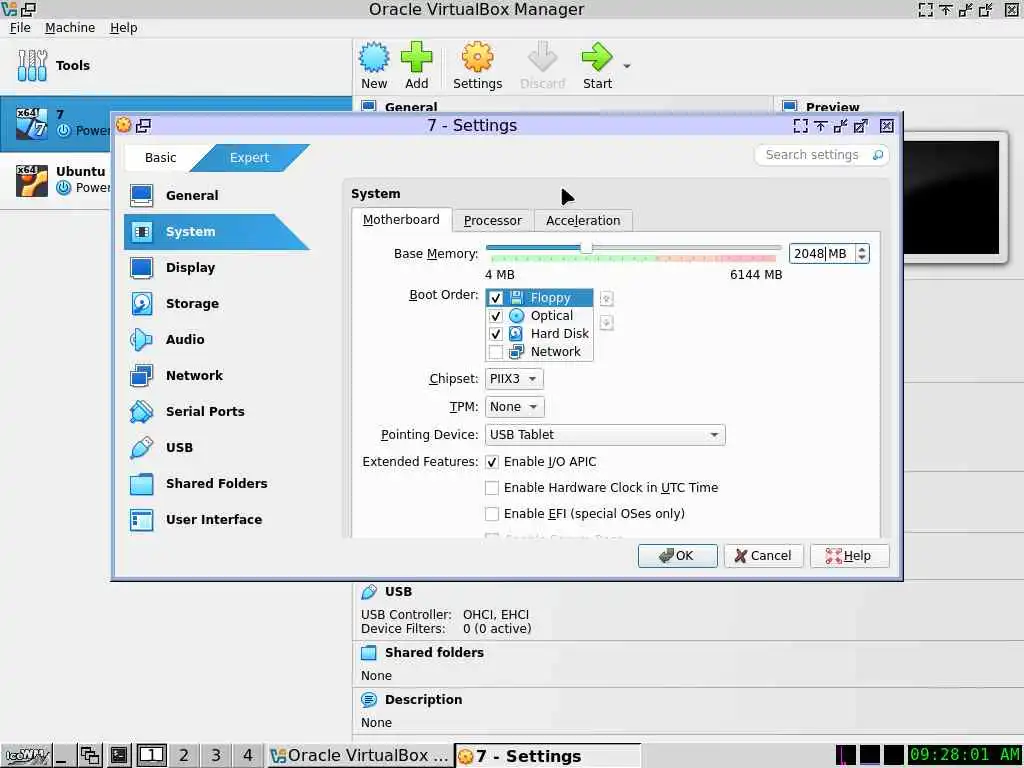Enable Hardware Clock in UTC Time

click(x=492, y=488)
